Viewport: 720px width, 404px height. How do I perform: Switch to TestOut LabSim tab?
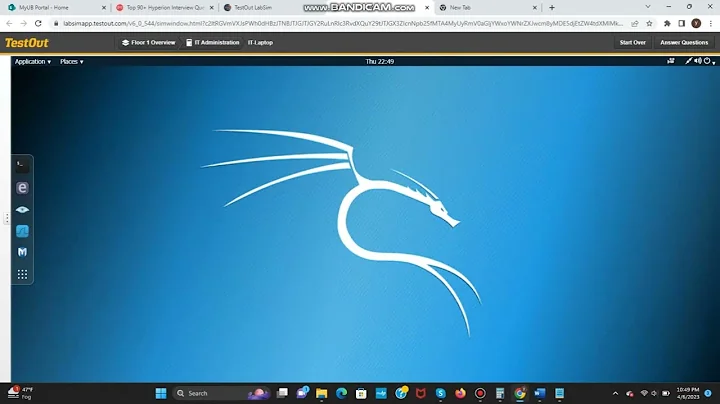coord(253,8)
